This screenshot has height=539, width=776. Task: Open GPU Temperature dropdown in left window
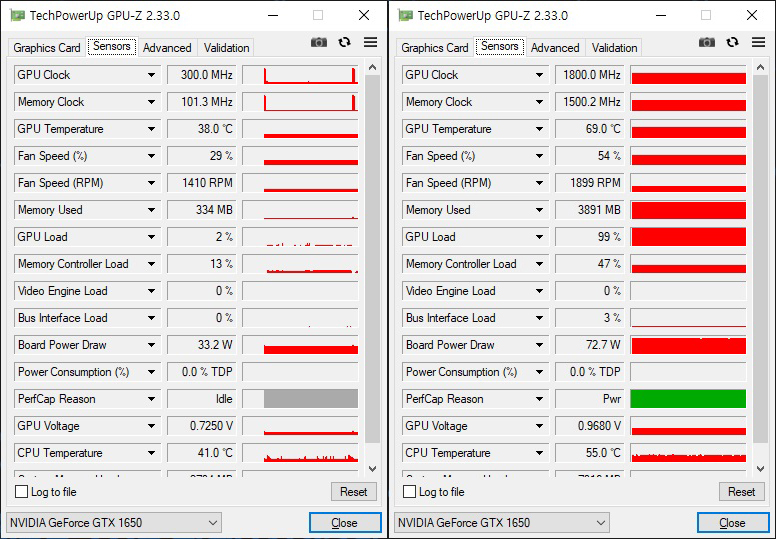pos(151,129)
